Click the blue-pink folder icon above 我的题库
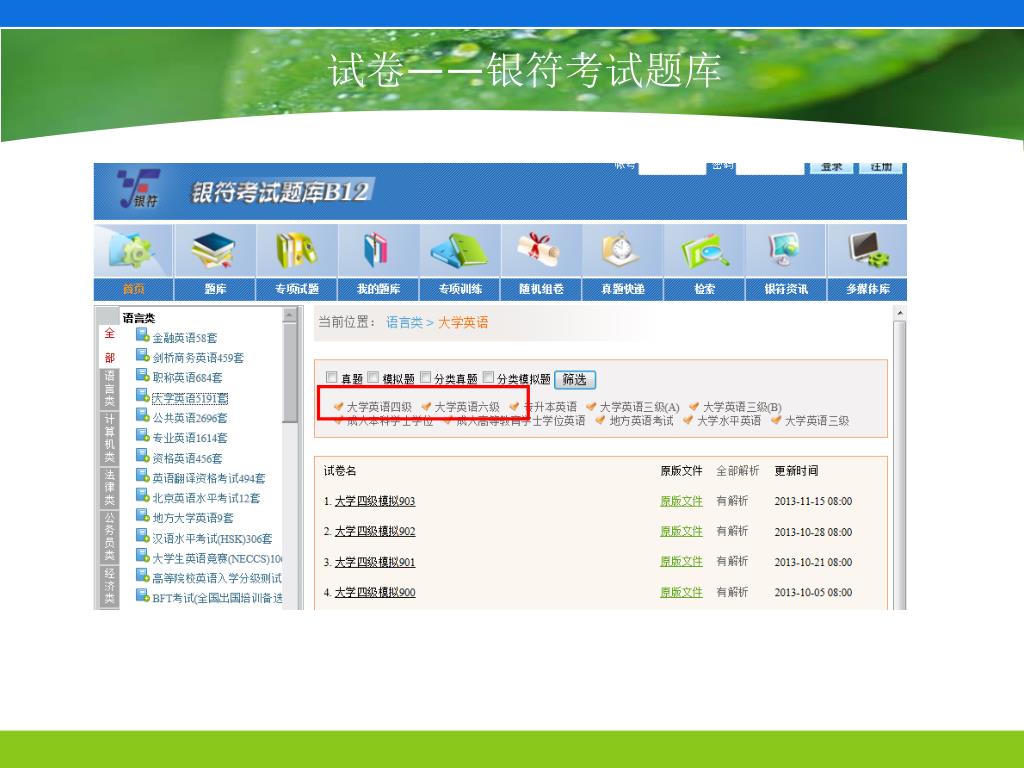This screenshot has height=768, width=1024. click(376, 250)
